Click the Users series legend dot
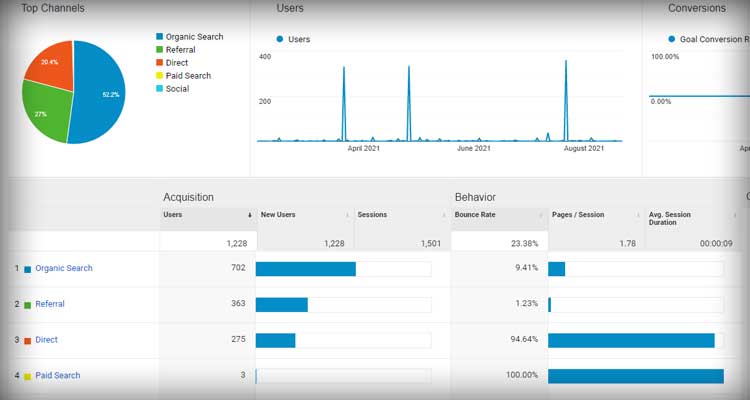This screenshot has height=400, width=750. tap(280, 39)
